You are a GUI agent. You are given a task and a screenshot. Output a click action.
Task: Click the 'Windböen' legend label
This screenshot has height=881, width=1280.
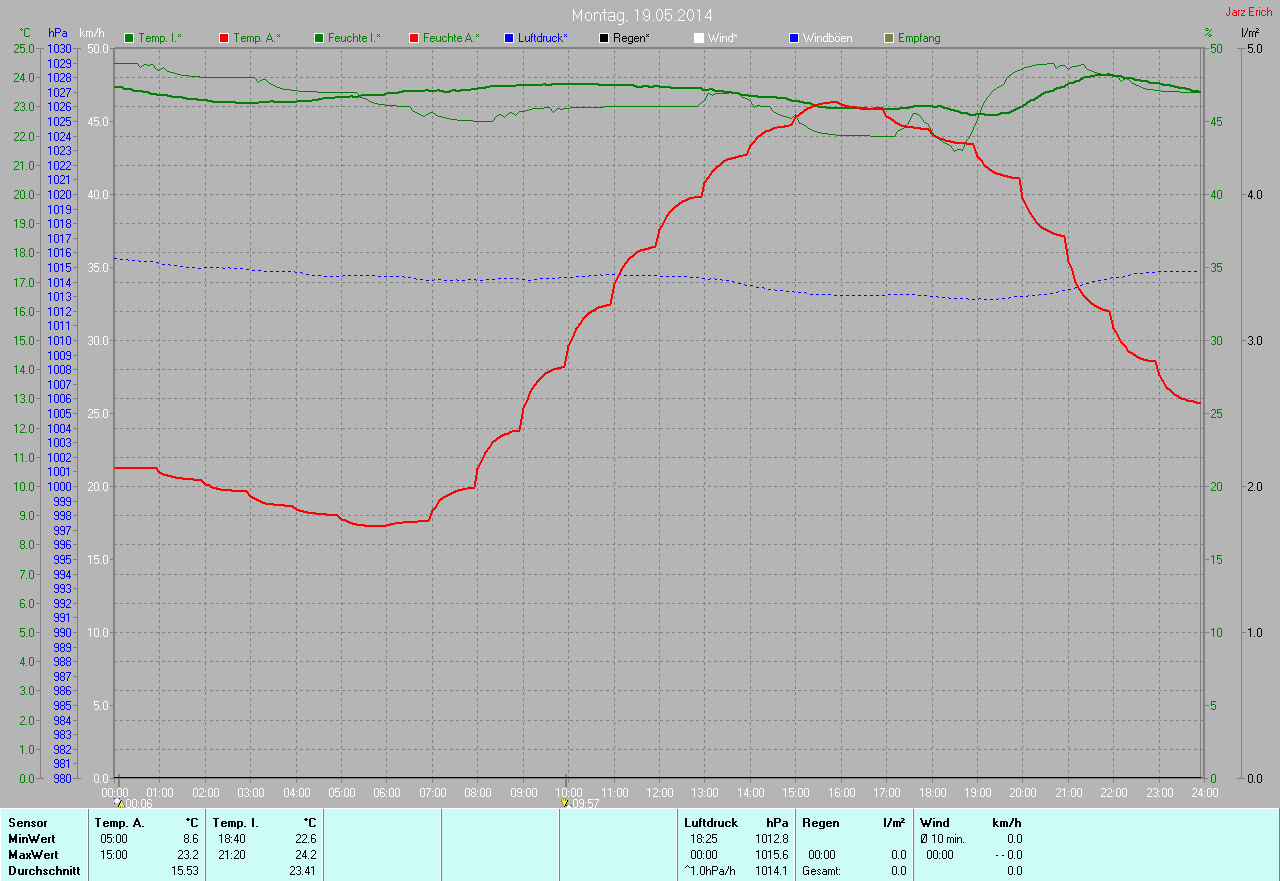(x=828, y=38)
